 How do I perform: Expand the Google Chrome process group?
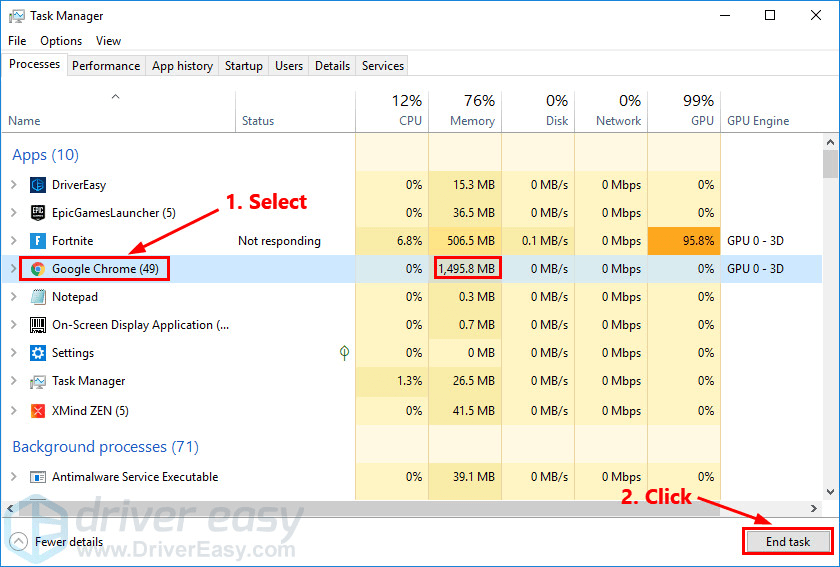coord(13,269)
